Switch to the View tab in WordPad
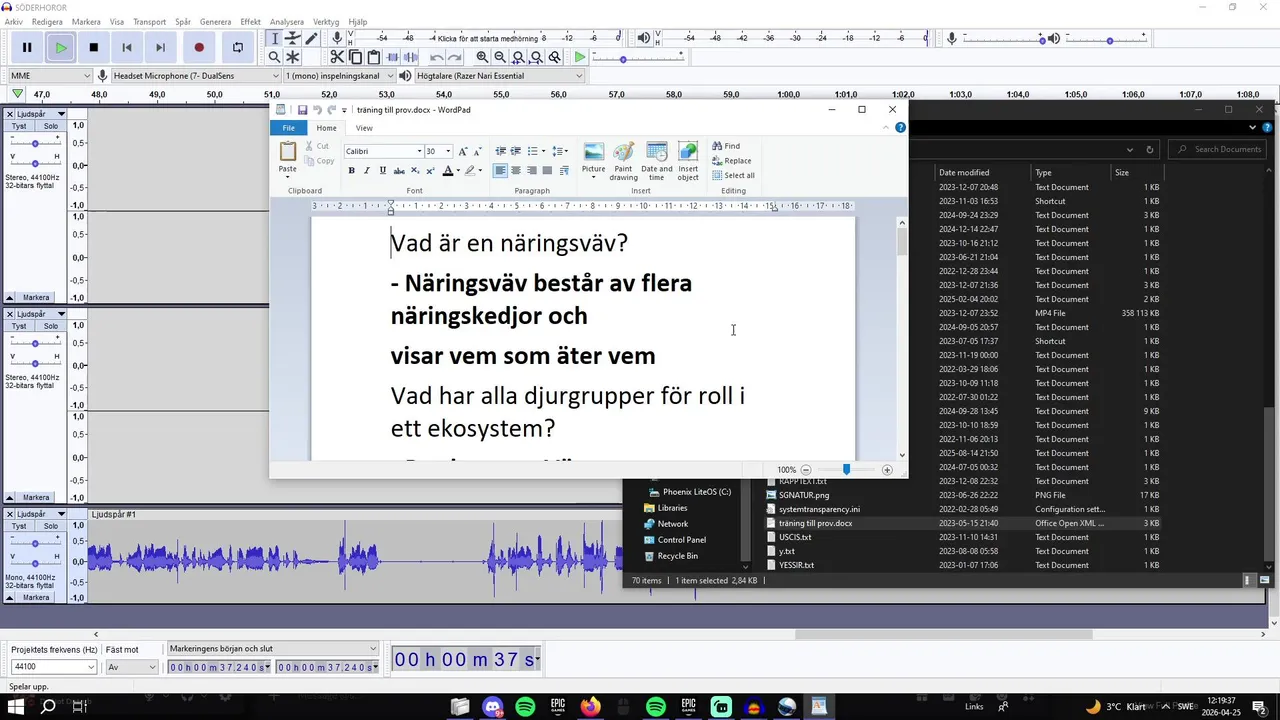 [x=364, y=128]
